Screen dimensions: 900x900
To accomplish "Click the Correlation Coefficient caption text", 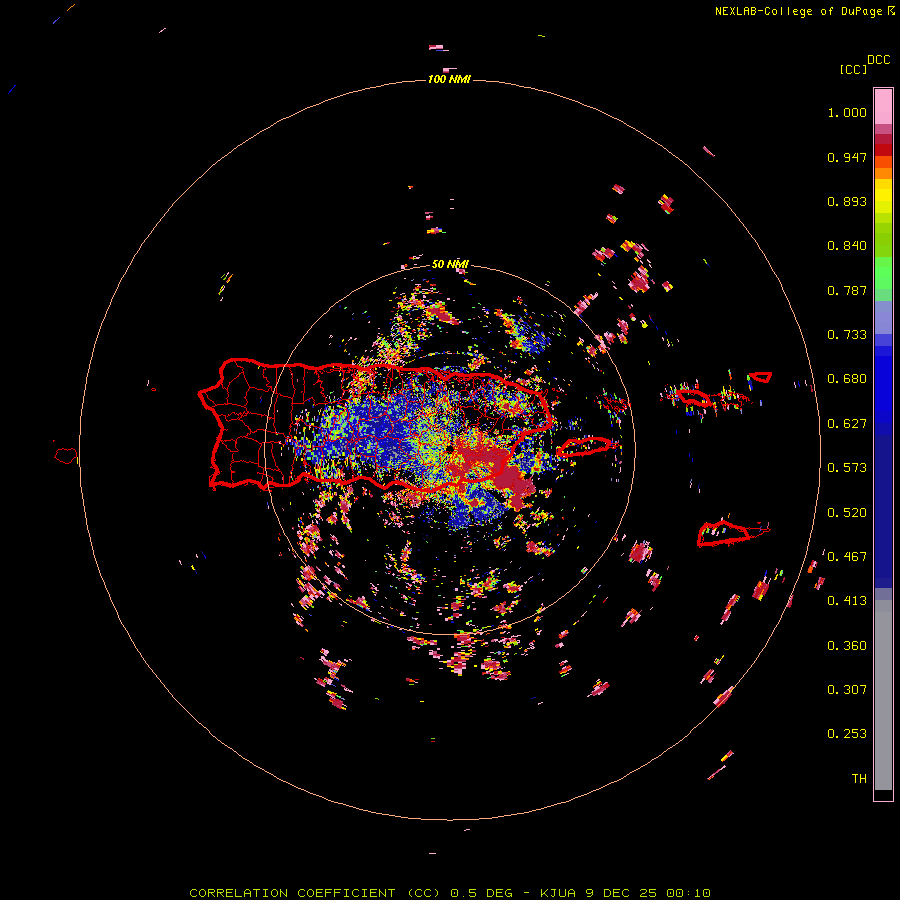I will click(450, 893).
